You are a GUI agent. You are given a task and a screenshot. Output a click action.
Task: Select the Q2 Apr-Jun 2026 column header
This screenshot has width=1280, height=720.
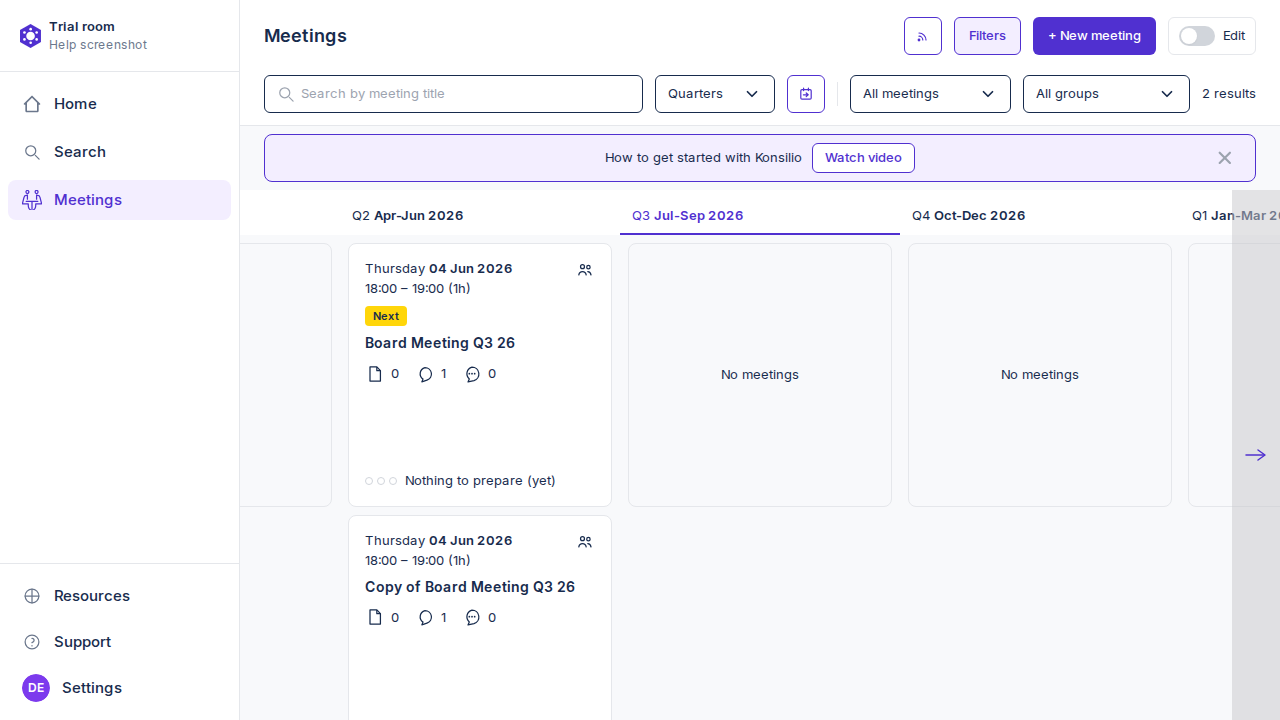(408, 216)
